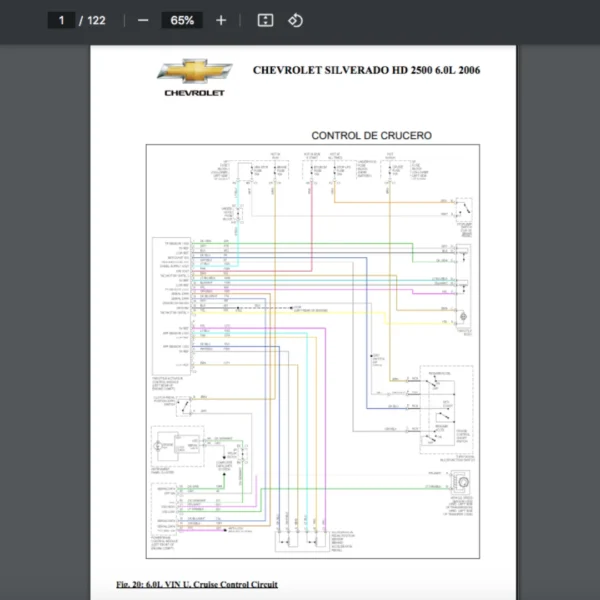Click the clutch pedal position switch symbol
Screen dimensions: 600x600
187,404
